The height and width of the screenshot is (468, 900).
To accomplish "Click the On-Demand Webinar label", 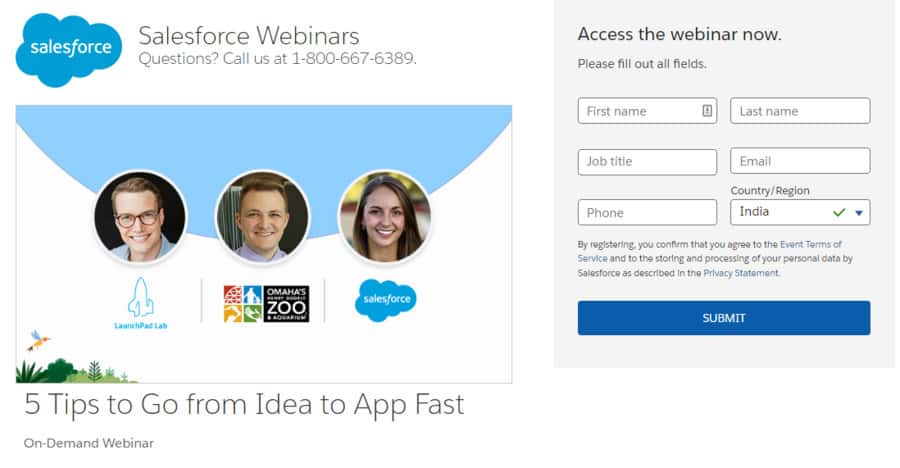I will tap(89, 443).
